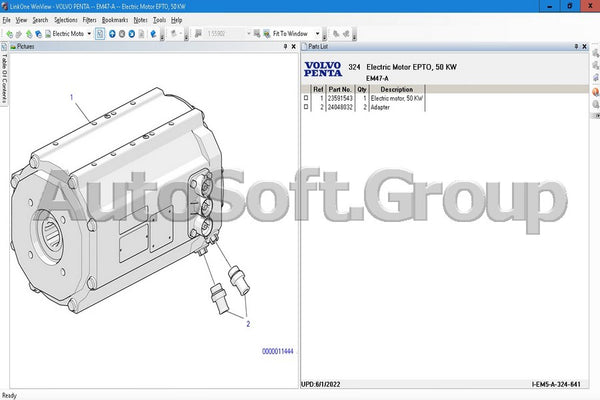
Task: Click the green Back arrow in the toolbar
Action: coord(9,34)
